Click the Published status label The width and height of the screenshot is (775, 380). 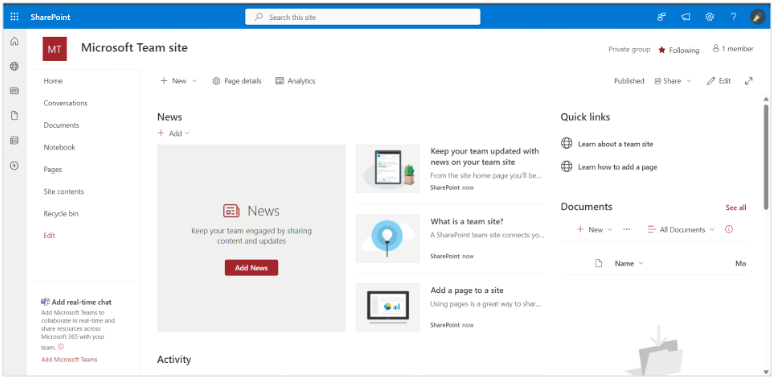coord(629,81)
